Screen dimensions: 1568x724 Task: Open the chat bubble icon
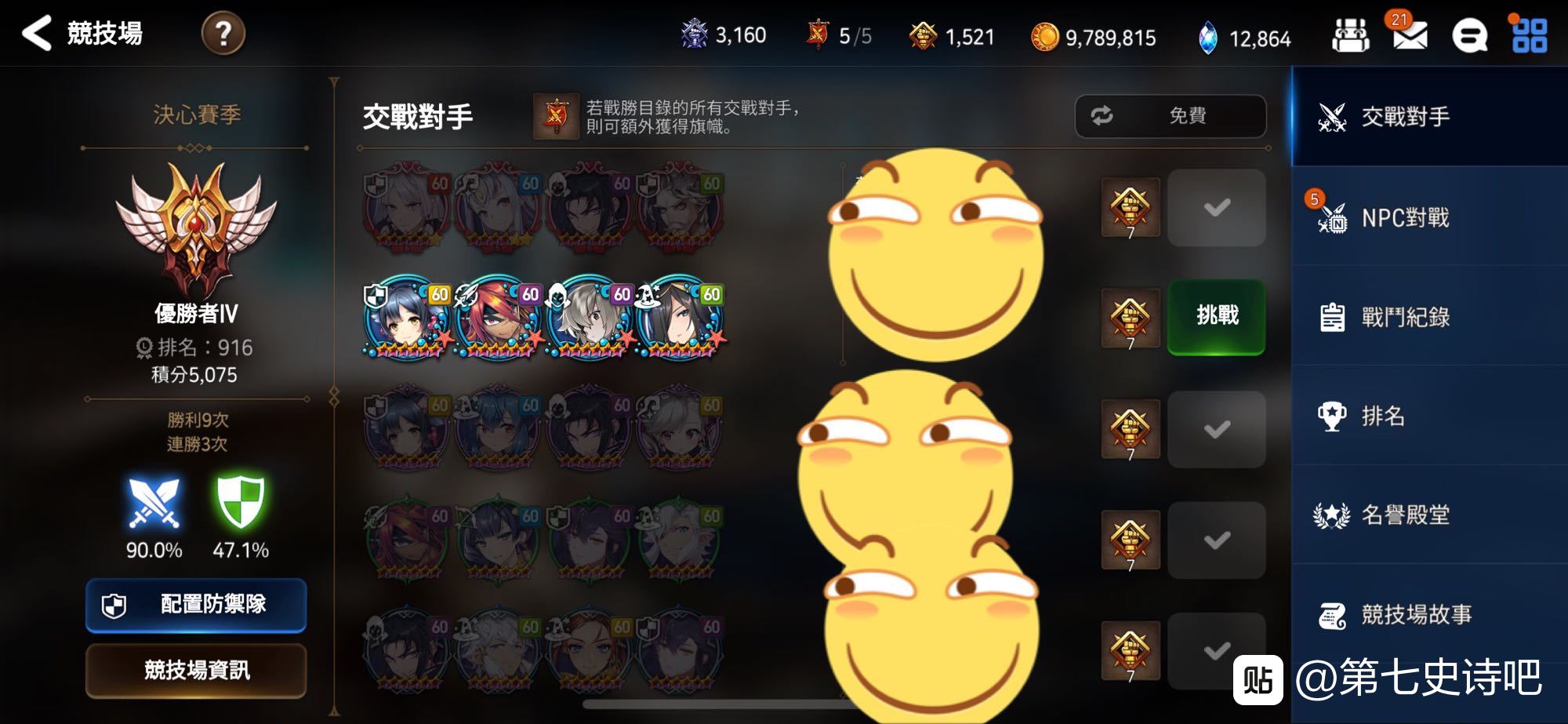[1469, 35]
